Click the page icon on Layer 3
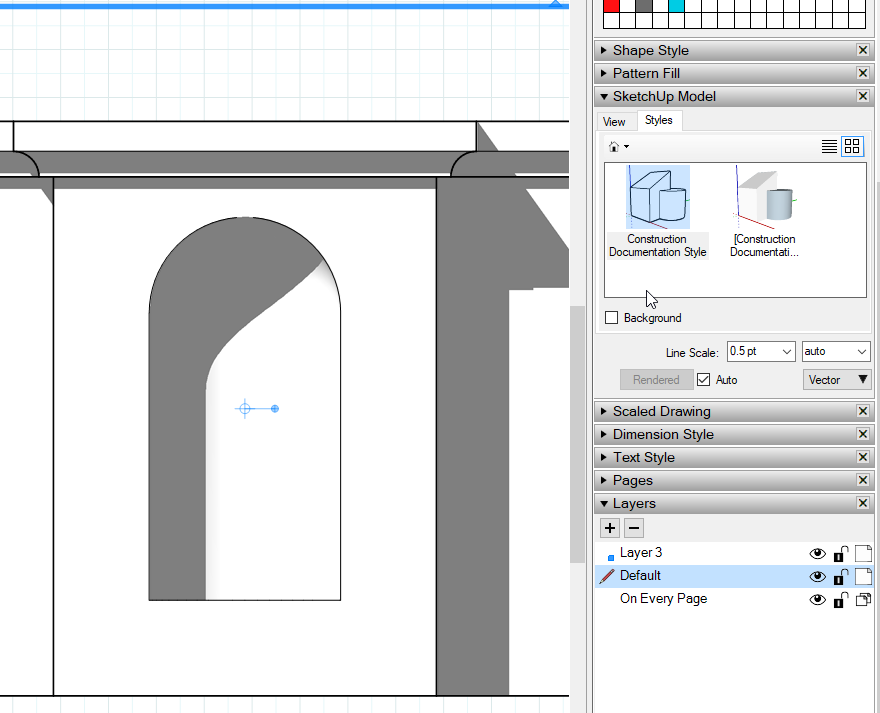880x713 pixels. pyautogui.click(x=862, y=553)
